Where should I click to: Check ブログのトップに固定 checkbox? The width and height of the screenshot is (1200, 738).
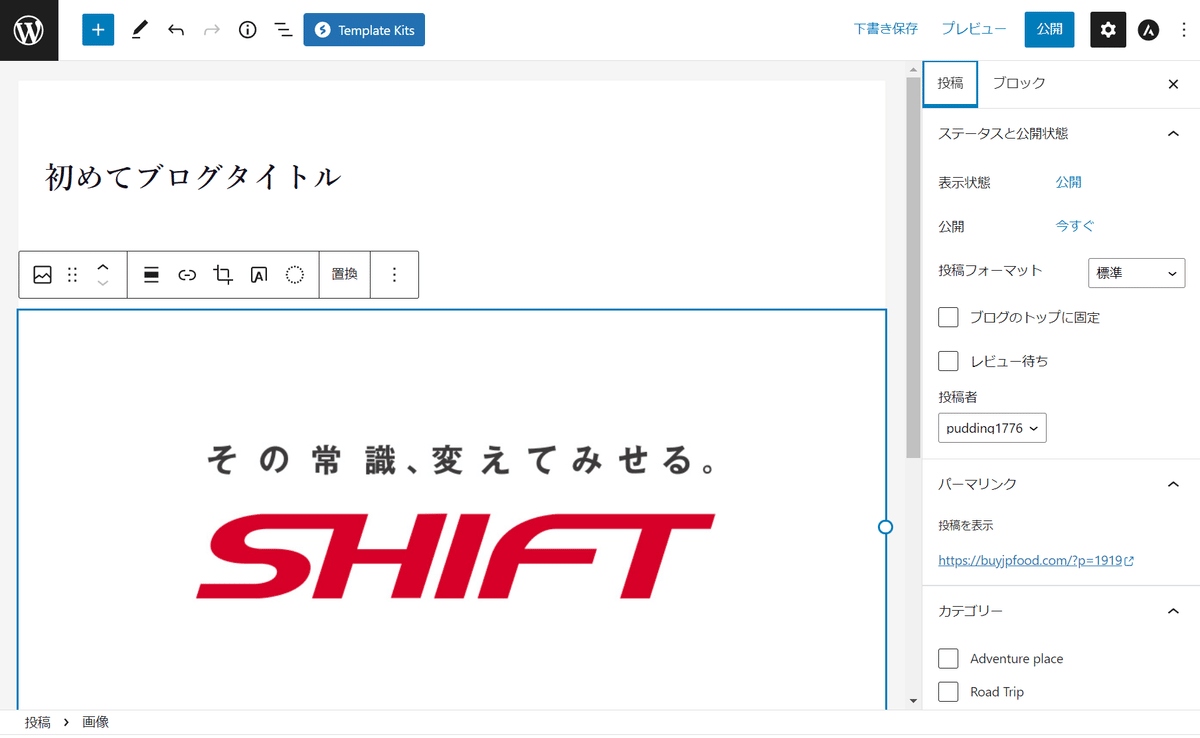pos(948,317)
